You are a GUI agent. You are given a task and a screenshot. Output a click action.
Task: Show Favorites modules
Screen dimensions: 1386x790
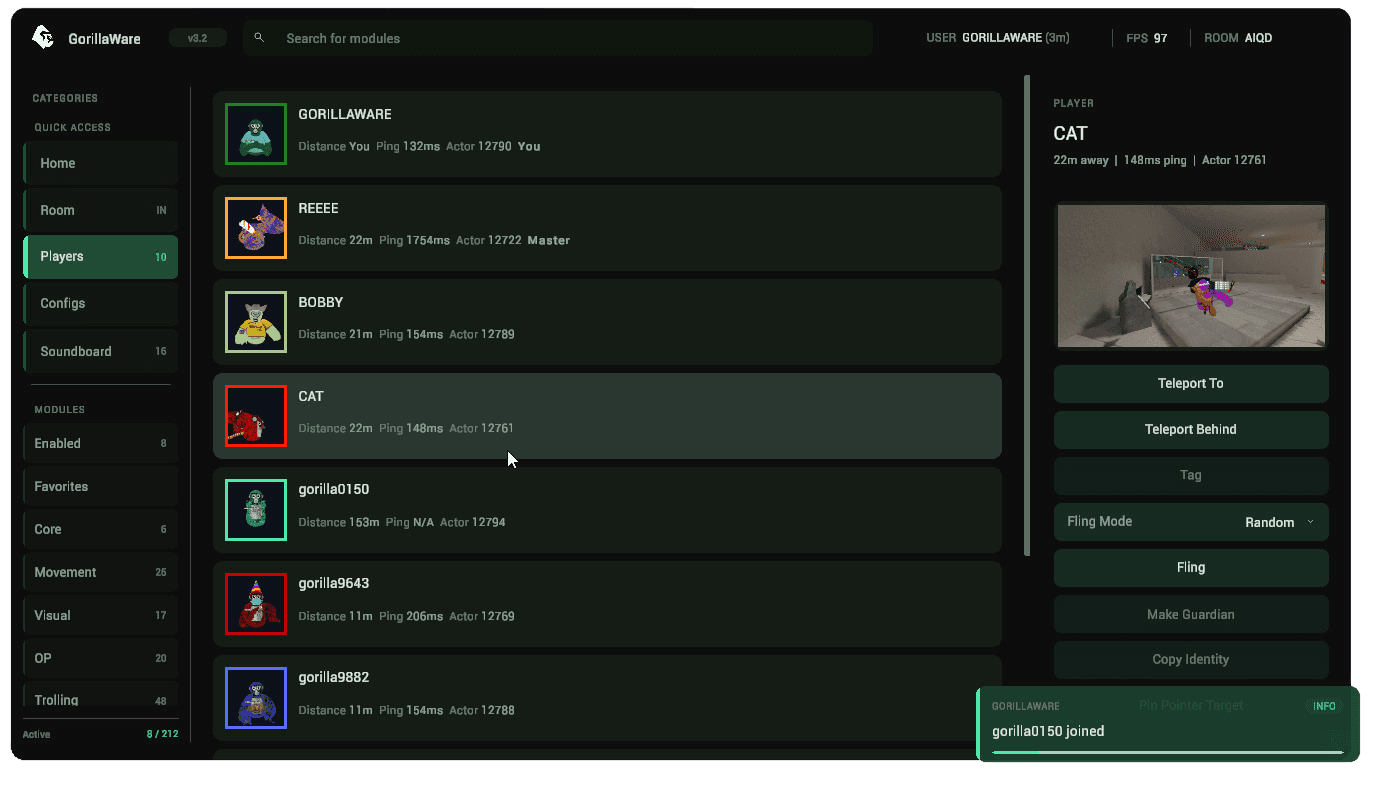(x=101, y=486)
